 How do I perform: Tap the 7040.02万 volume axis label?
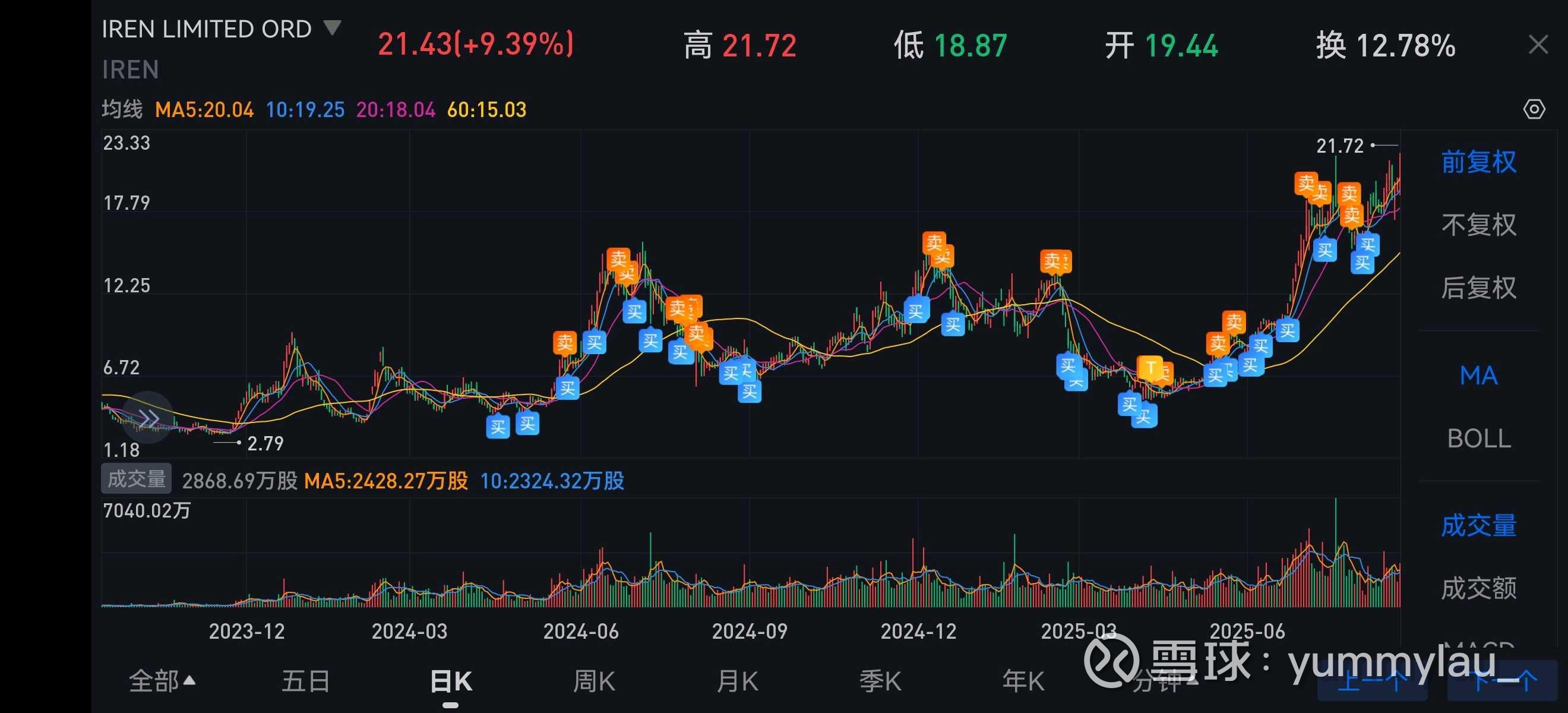[147, 510]
